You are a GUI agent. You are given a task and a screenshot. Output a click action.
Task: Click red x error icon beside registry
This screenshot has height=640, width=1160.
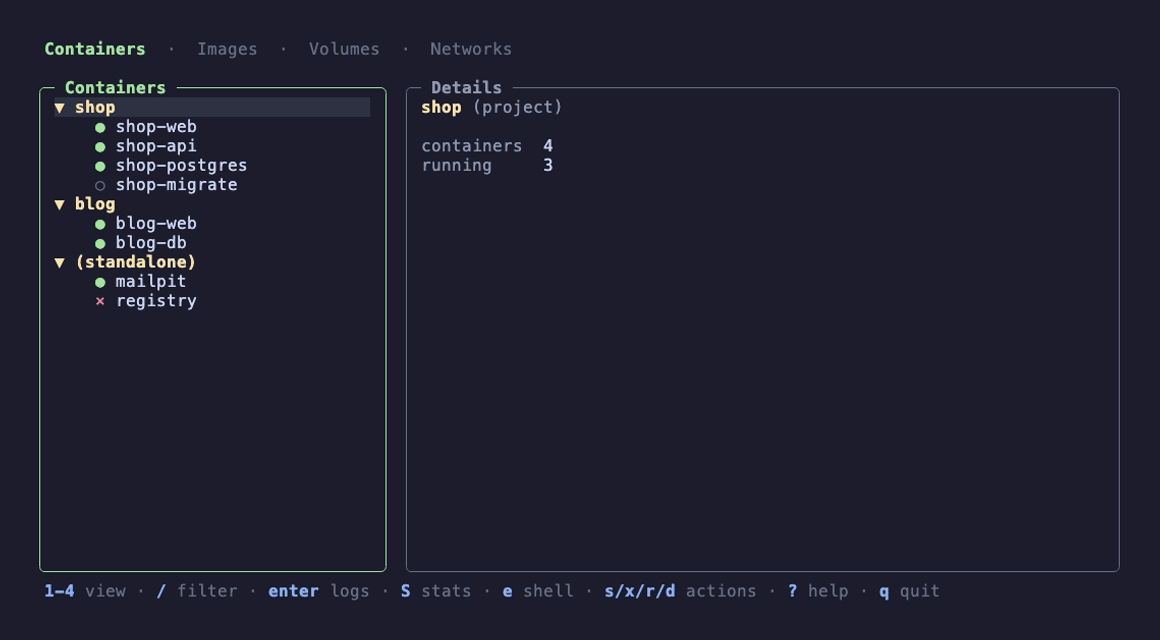(x=100, y=301)
